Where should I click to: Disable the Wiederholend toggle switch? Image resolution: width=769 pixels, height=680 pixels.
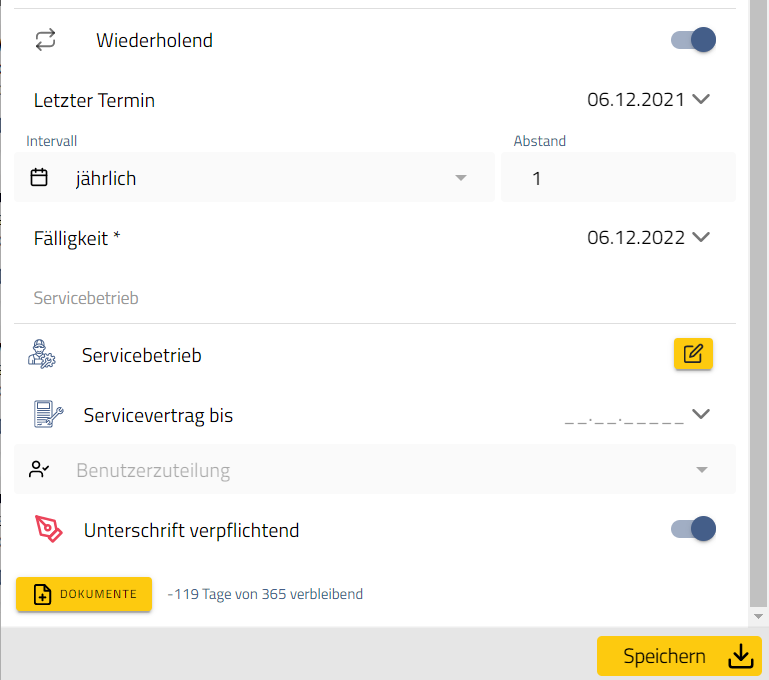[694, 40]
